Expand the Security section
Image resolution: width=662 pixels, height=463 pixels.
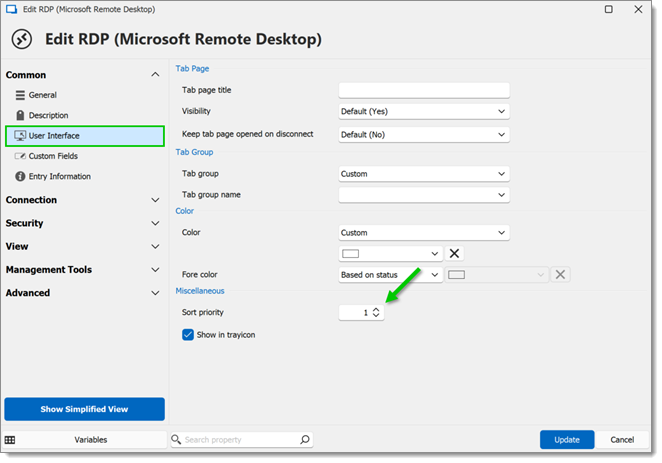(x=155, y=223)
